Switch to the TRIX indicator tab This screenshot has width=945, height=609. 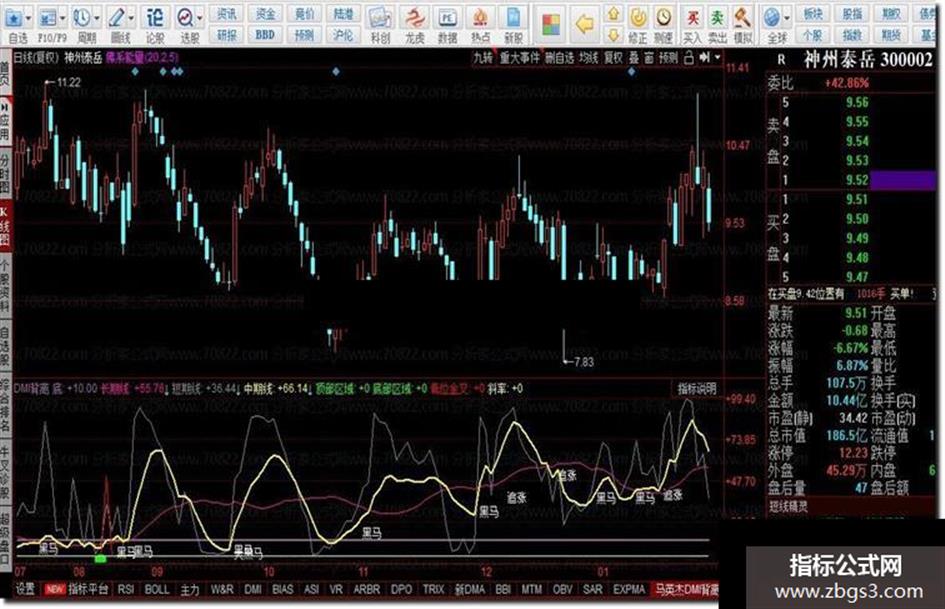coord(433,589)
